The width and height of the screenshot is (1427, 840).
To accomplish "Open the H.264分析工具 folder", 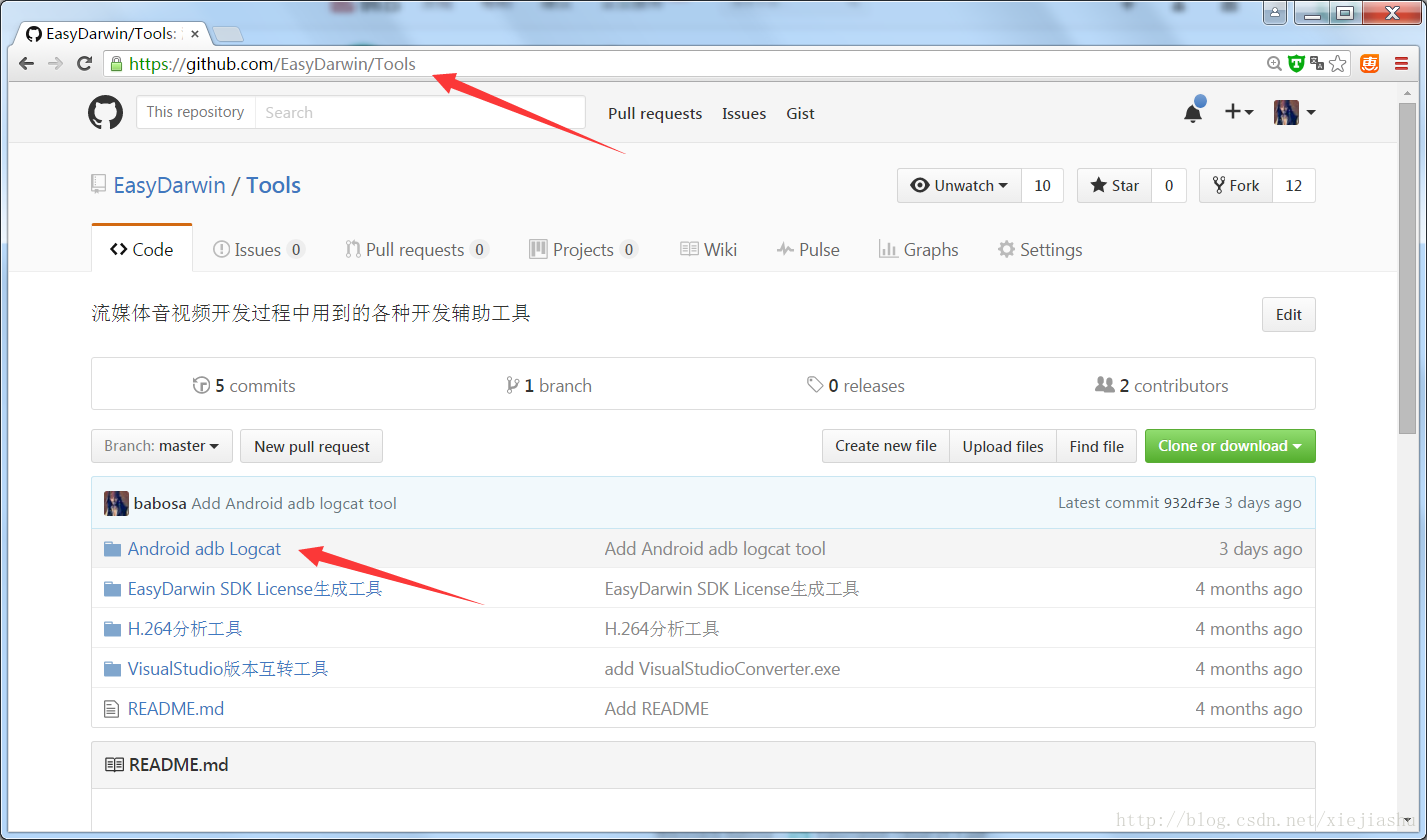I will coord(185,628).
